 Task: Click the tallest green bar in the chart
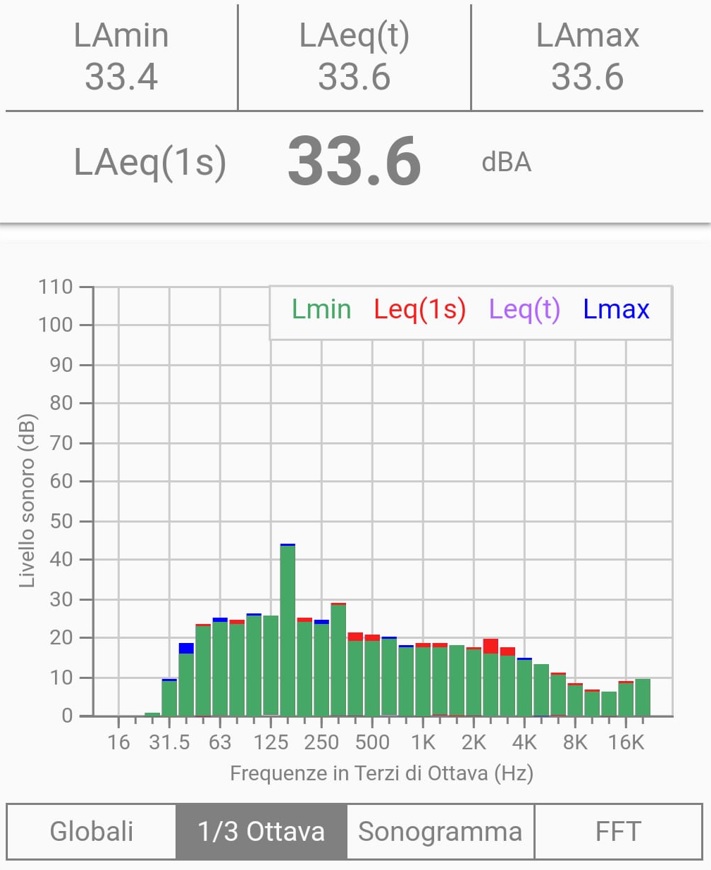point(288,630)
